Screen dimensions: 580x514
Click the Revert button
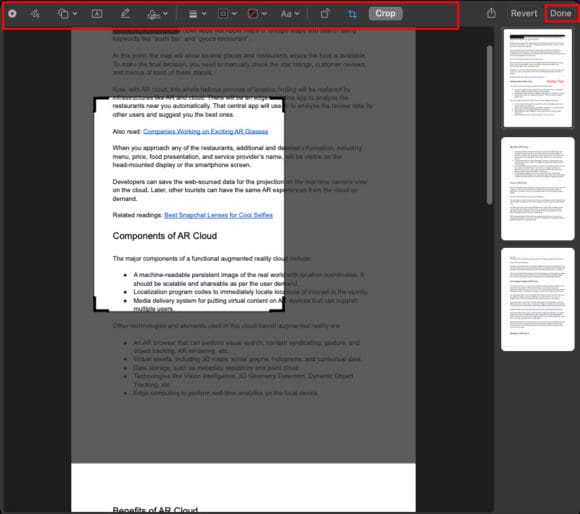pos(524,13)
